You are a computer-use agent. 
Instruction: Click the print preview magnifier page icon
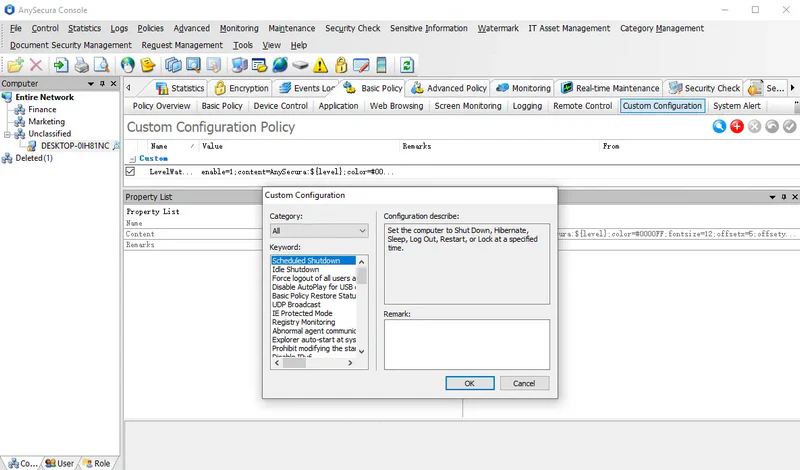pos(102,65)
